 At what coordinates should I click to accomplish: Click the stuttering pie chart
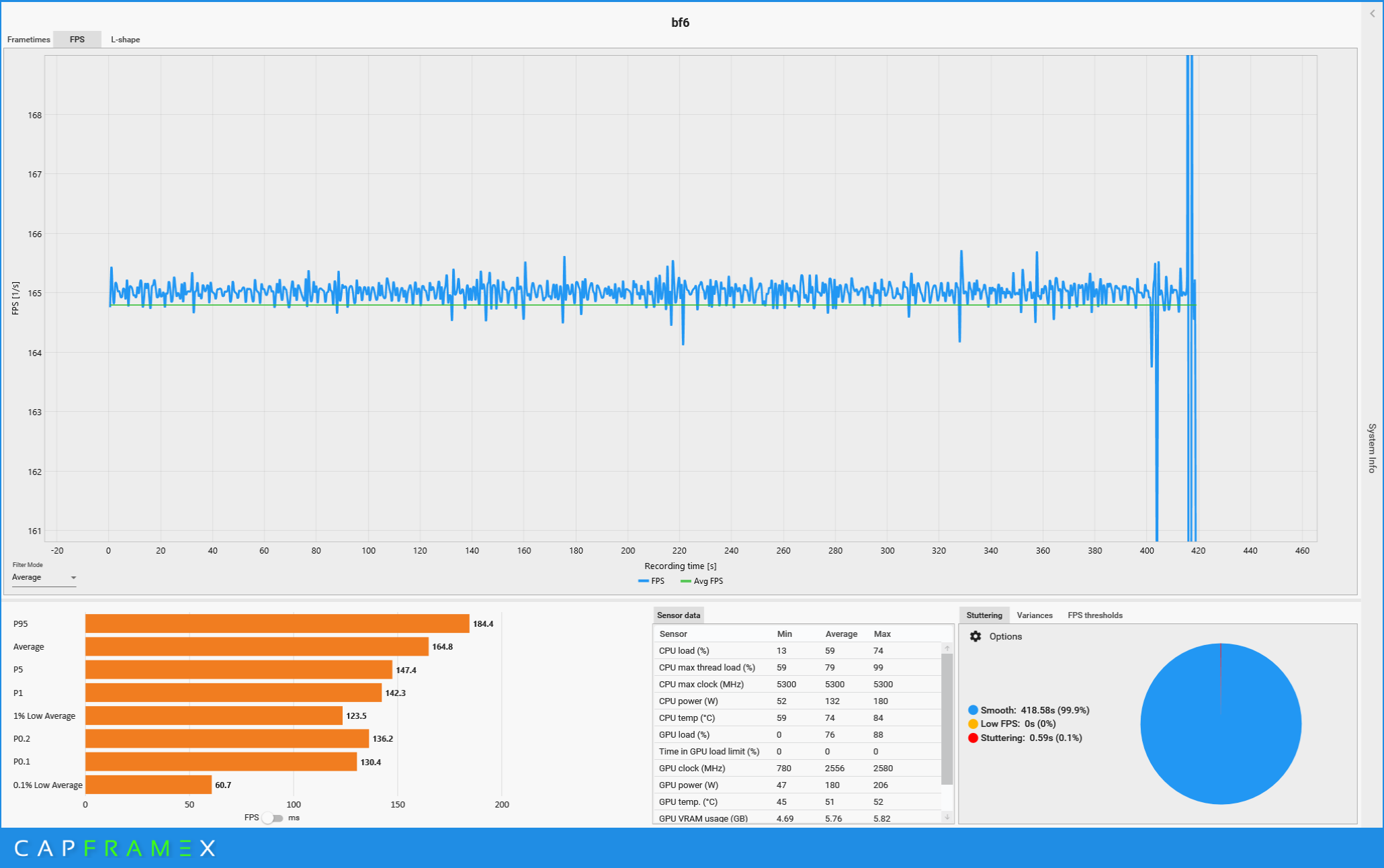(x=1221, y=724)
